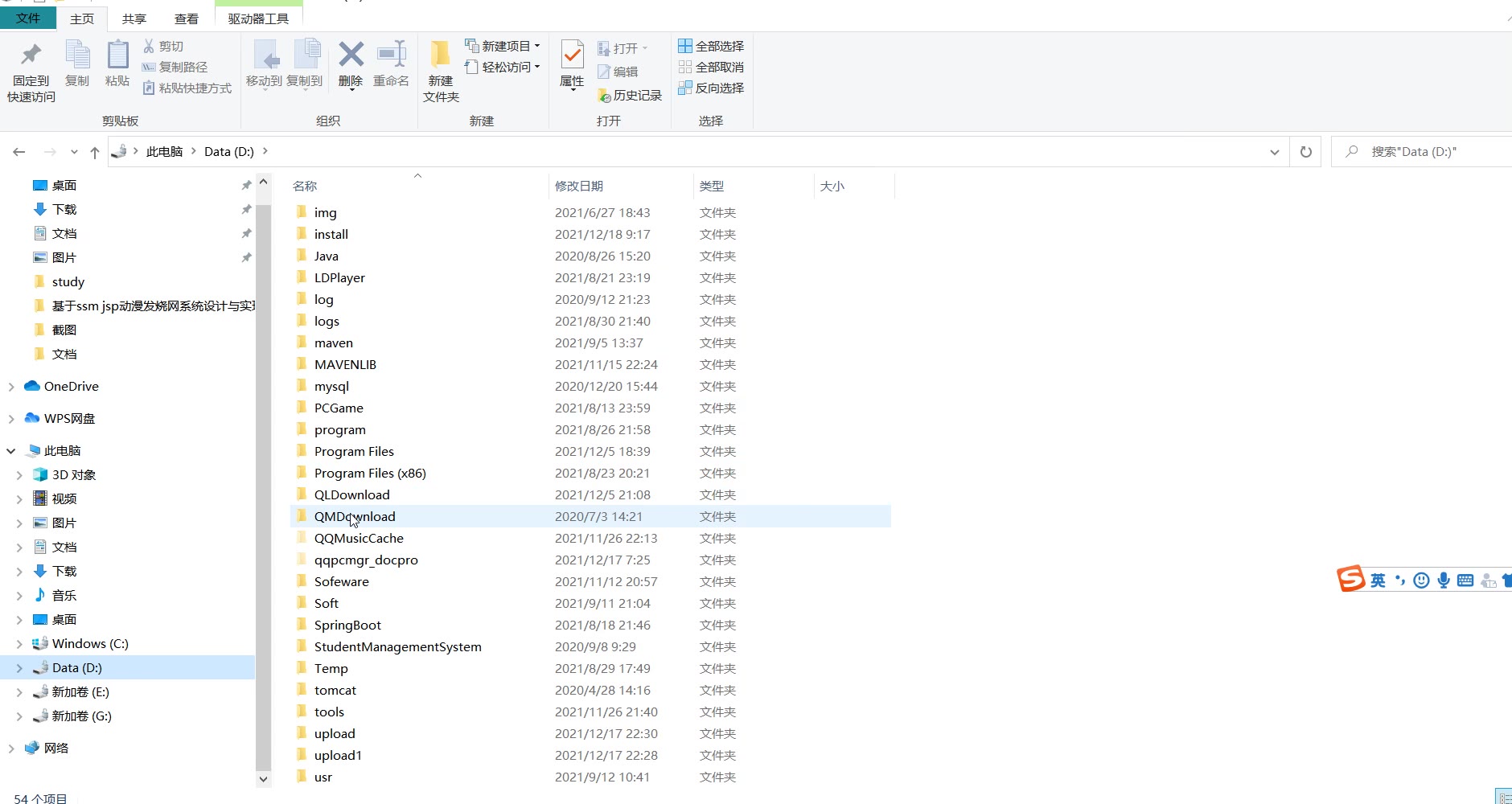Invert selection in ribbon
This screenshot has width=1512, height=804.
point(711,88)
